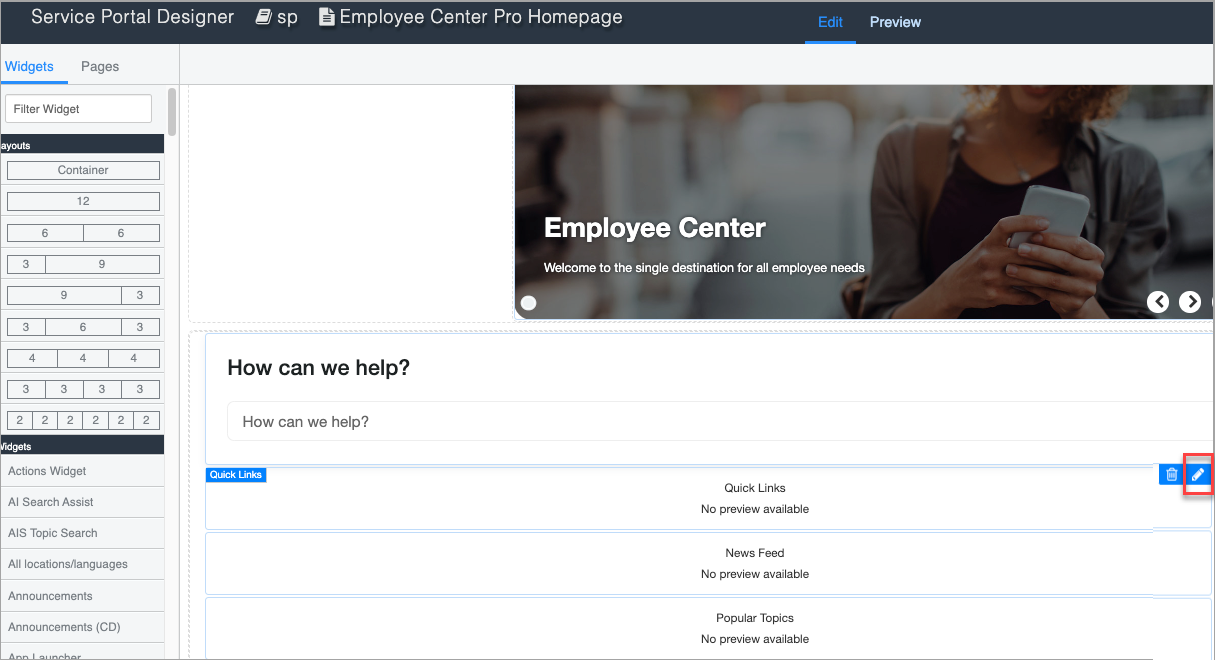Select All locations/languages widget
Viewport: 1215px width, 660px height.
(82, 564)
